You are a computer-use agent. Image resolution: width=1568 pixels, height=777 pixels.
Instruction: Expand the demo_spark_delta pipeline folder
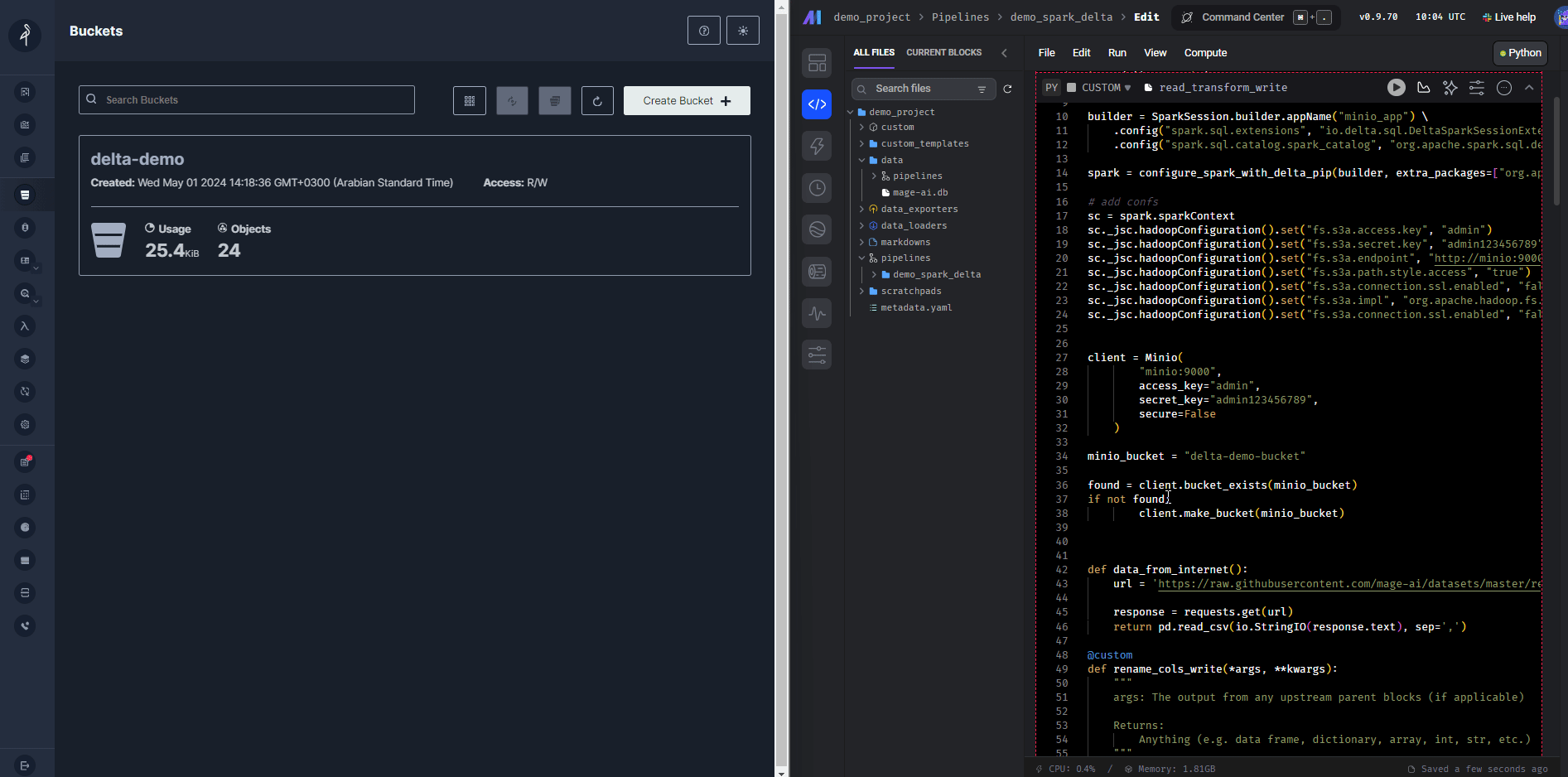point(936,274)
